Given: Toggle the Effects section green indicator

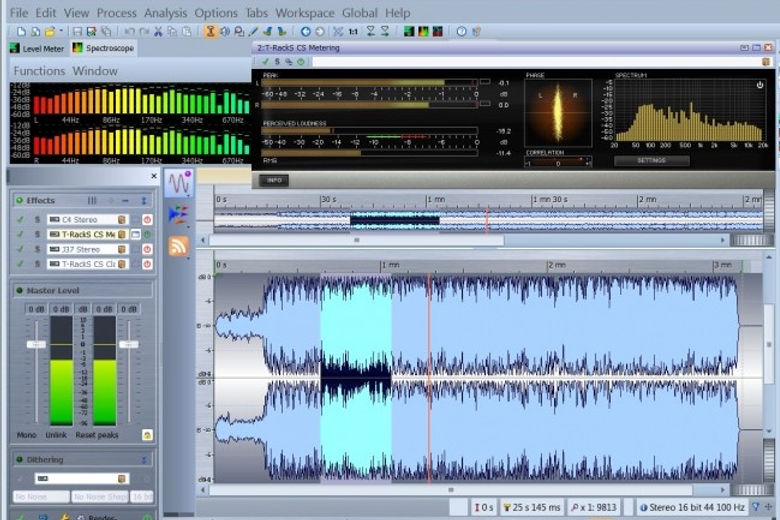Looking at the screenshot, I should (19, 201).
